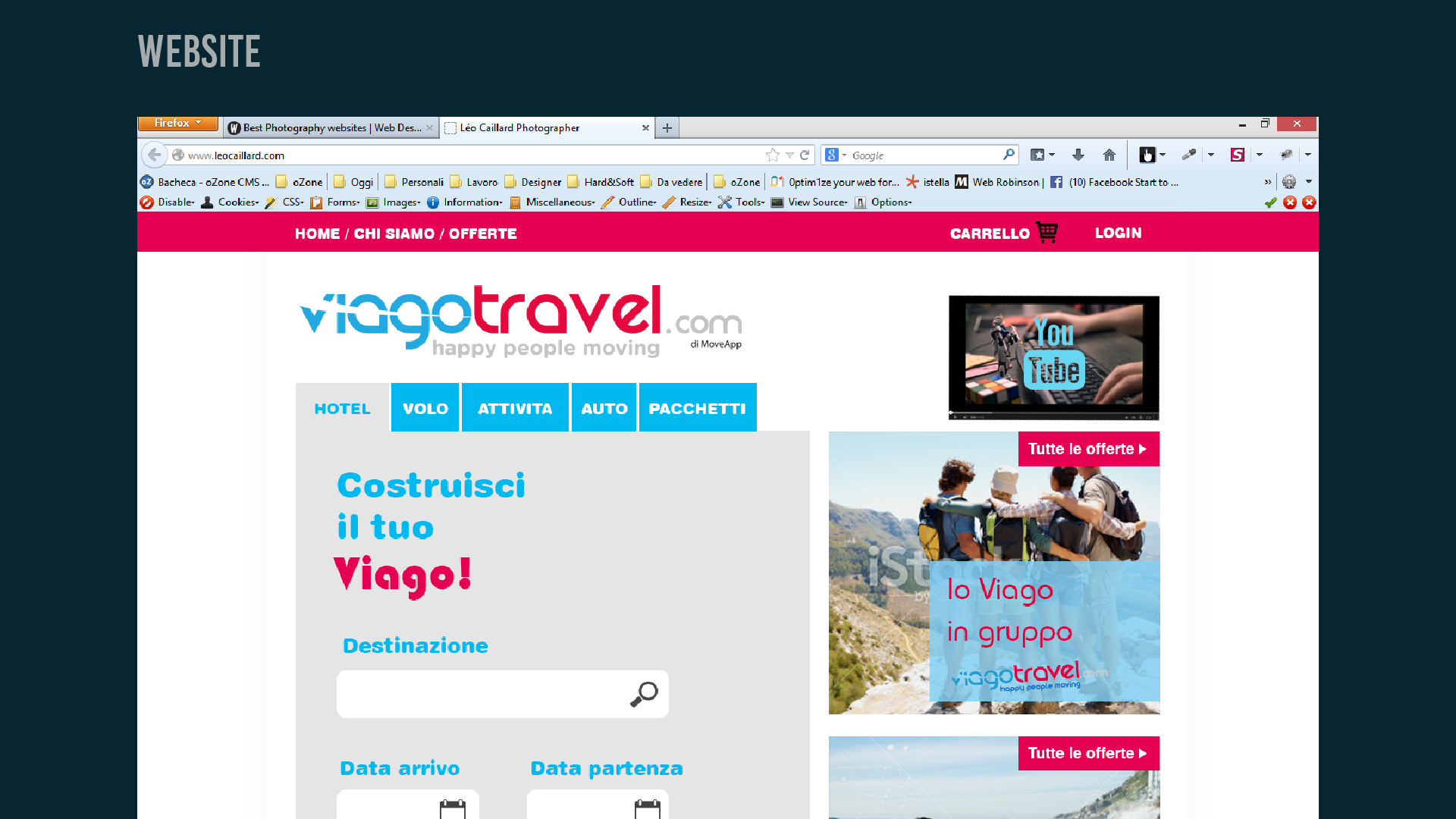Image resolution: width=1456 pixels, height=819 pixels.
Task: Select the ATTIVITA search tab
Action: 515,408
